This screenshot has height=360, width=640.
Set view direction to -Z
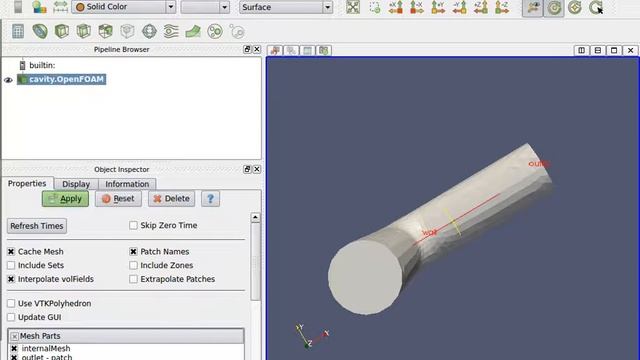[502, 7]
